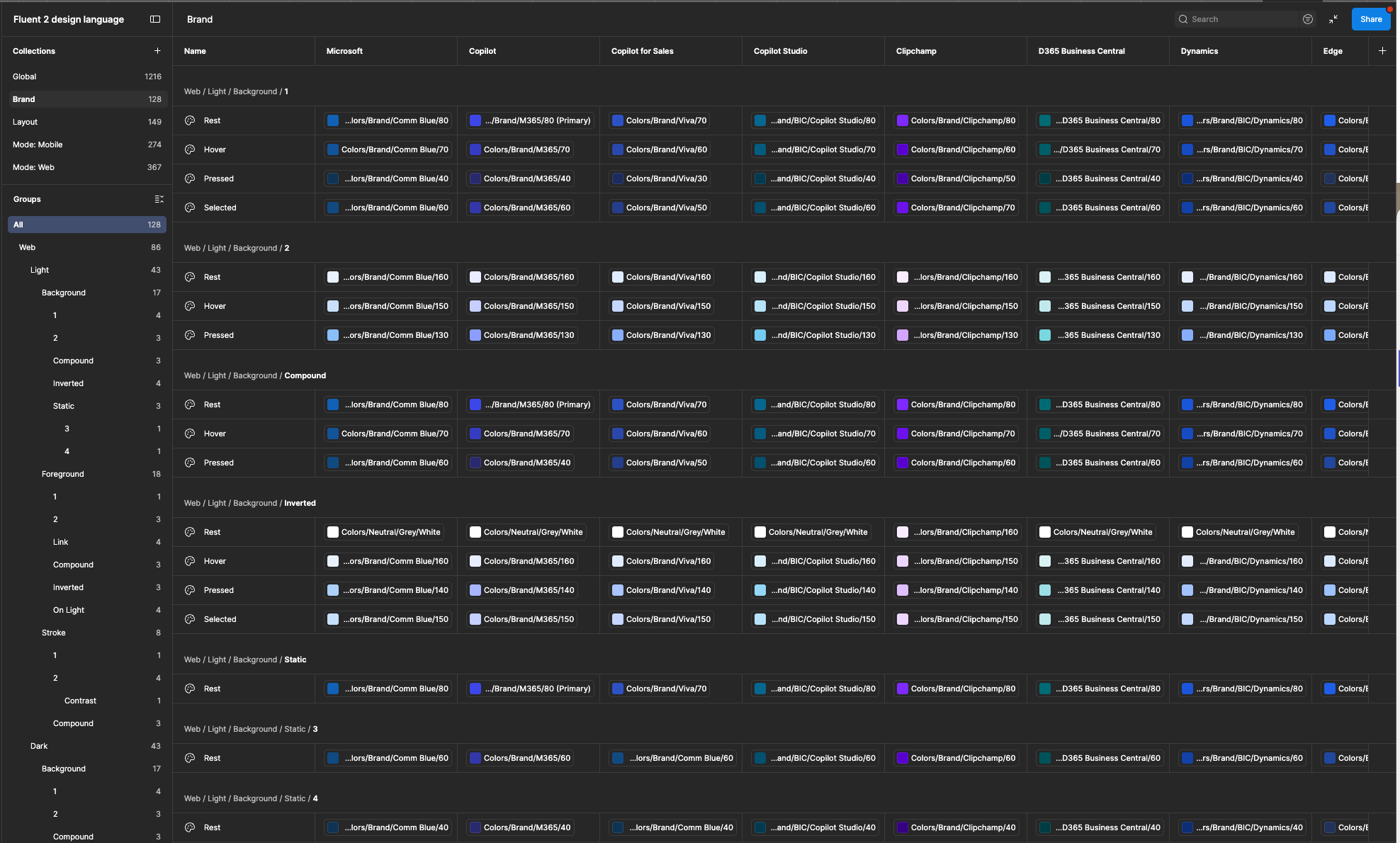Select the Layout collection
Image resolution: width=1400 pixels, height=843 pixels.
(87, 122)
